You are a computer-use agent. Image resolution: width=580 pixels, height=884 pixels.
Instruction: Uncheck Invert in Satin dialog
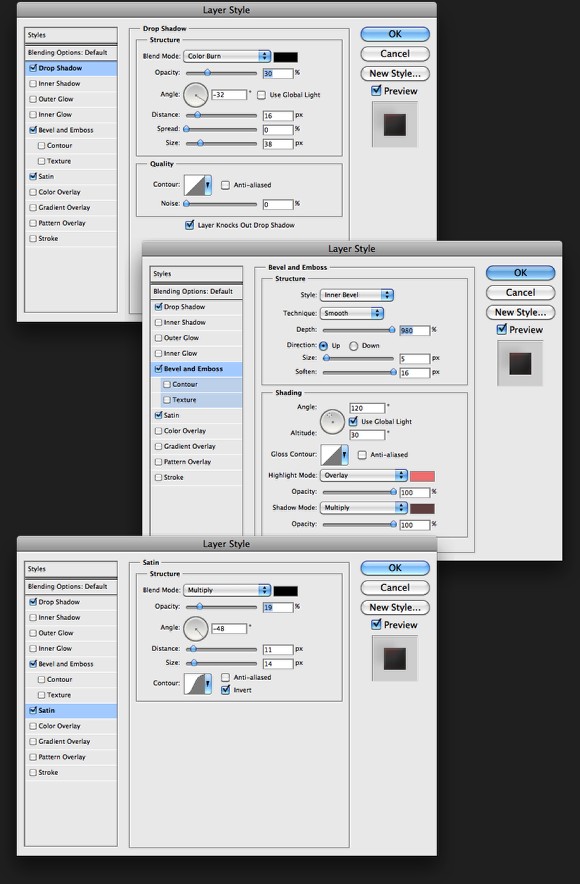point(225,690)
